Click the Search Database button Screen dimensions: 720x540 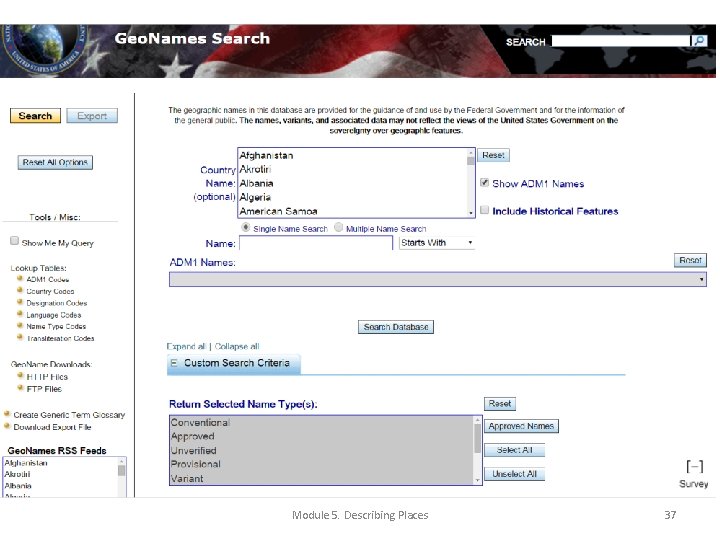click(x=396, y=327)
